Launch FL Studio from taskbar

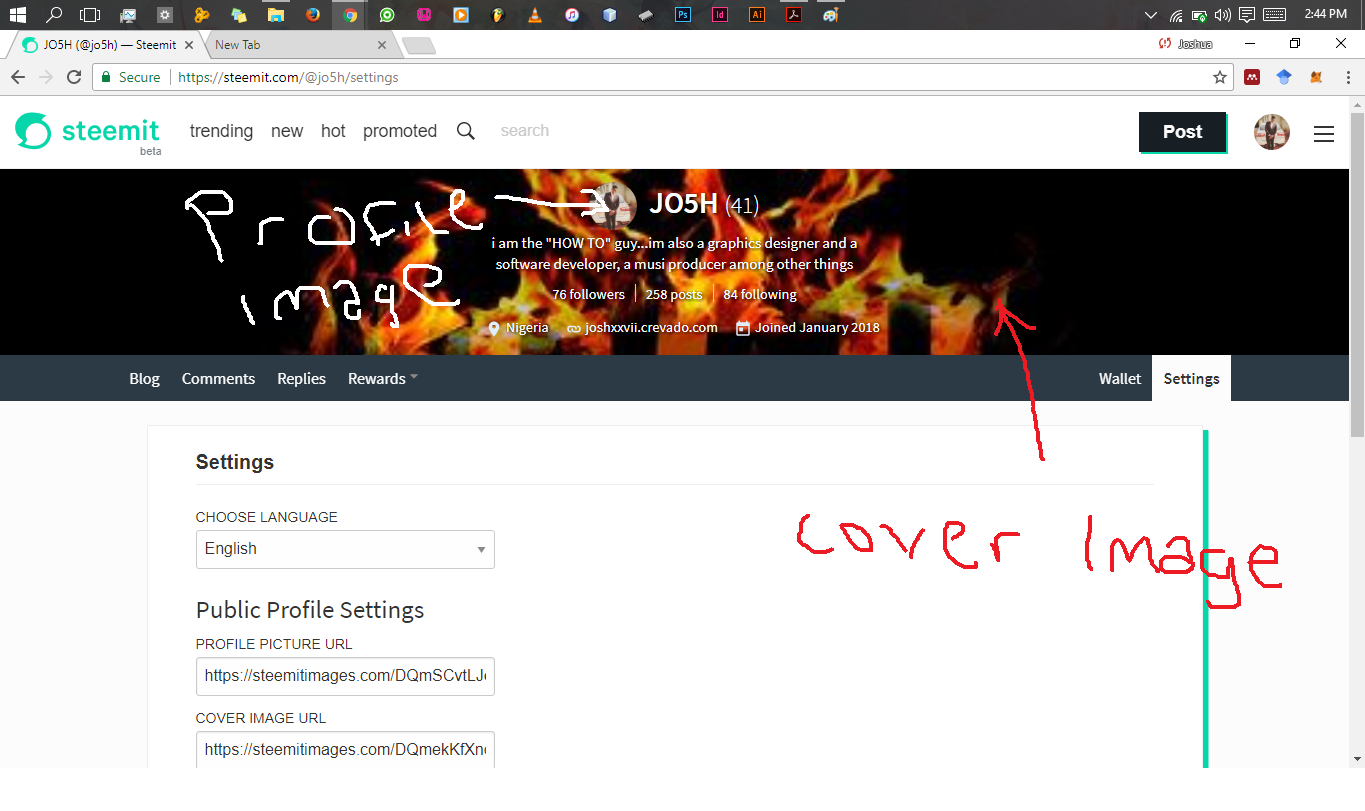[497, 15]
